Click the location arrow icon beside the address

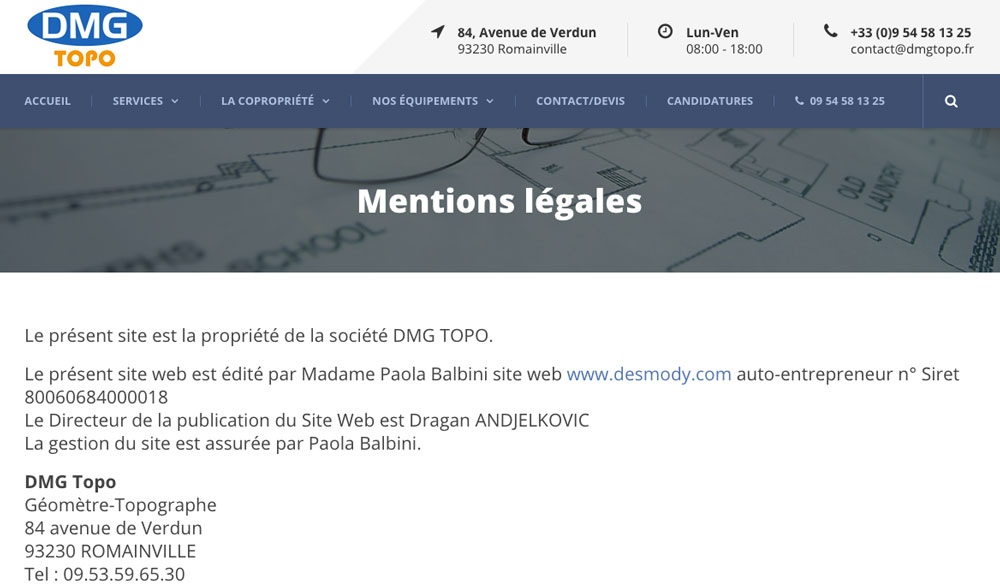(x=437, y=32)
